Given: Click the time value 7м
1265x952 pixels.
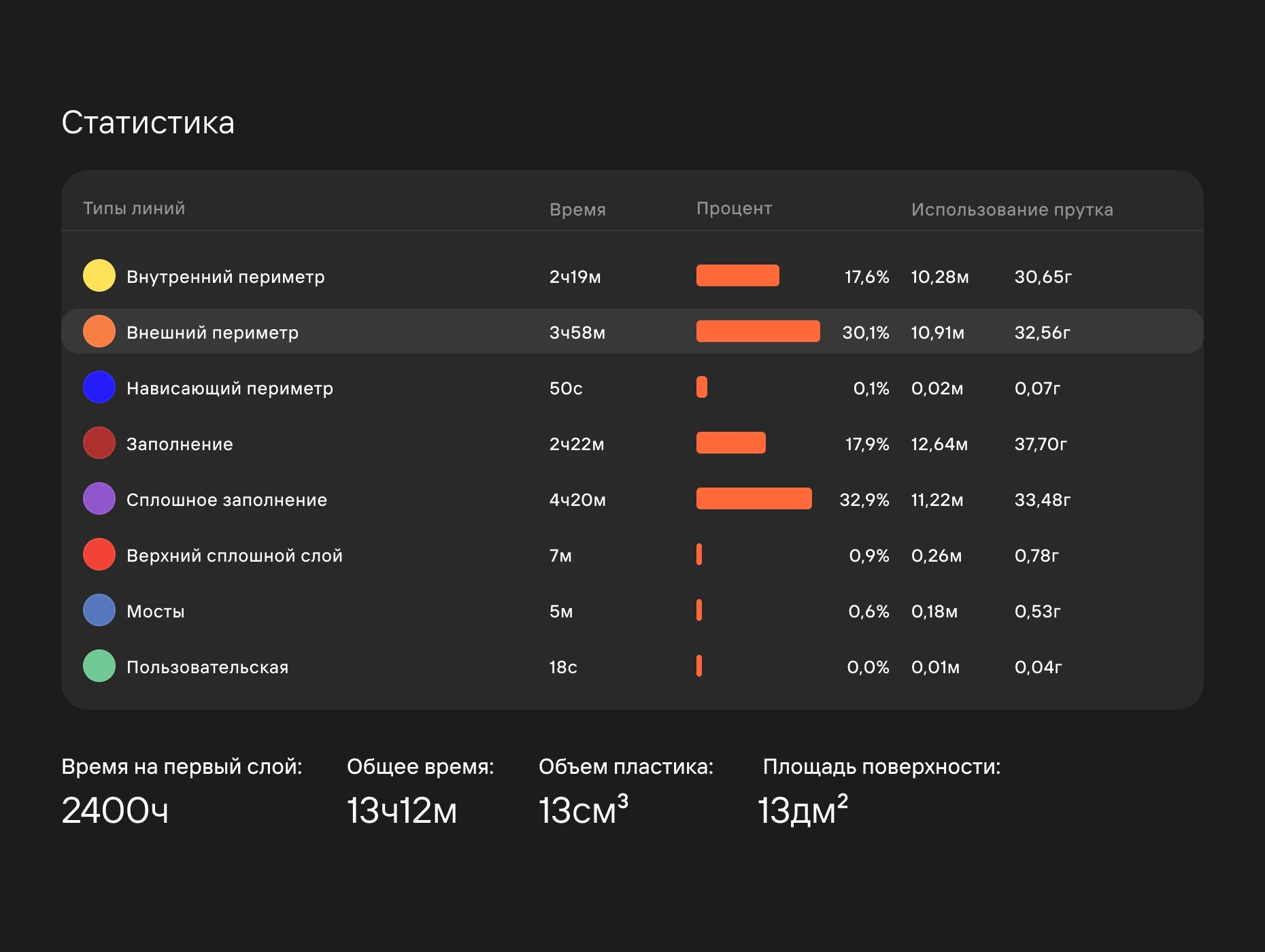Looking at the screenshot, I should tap(560, 556).
